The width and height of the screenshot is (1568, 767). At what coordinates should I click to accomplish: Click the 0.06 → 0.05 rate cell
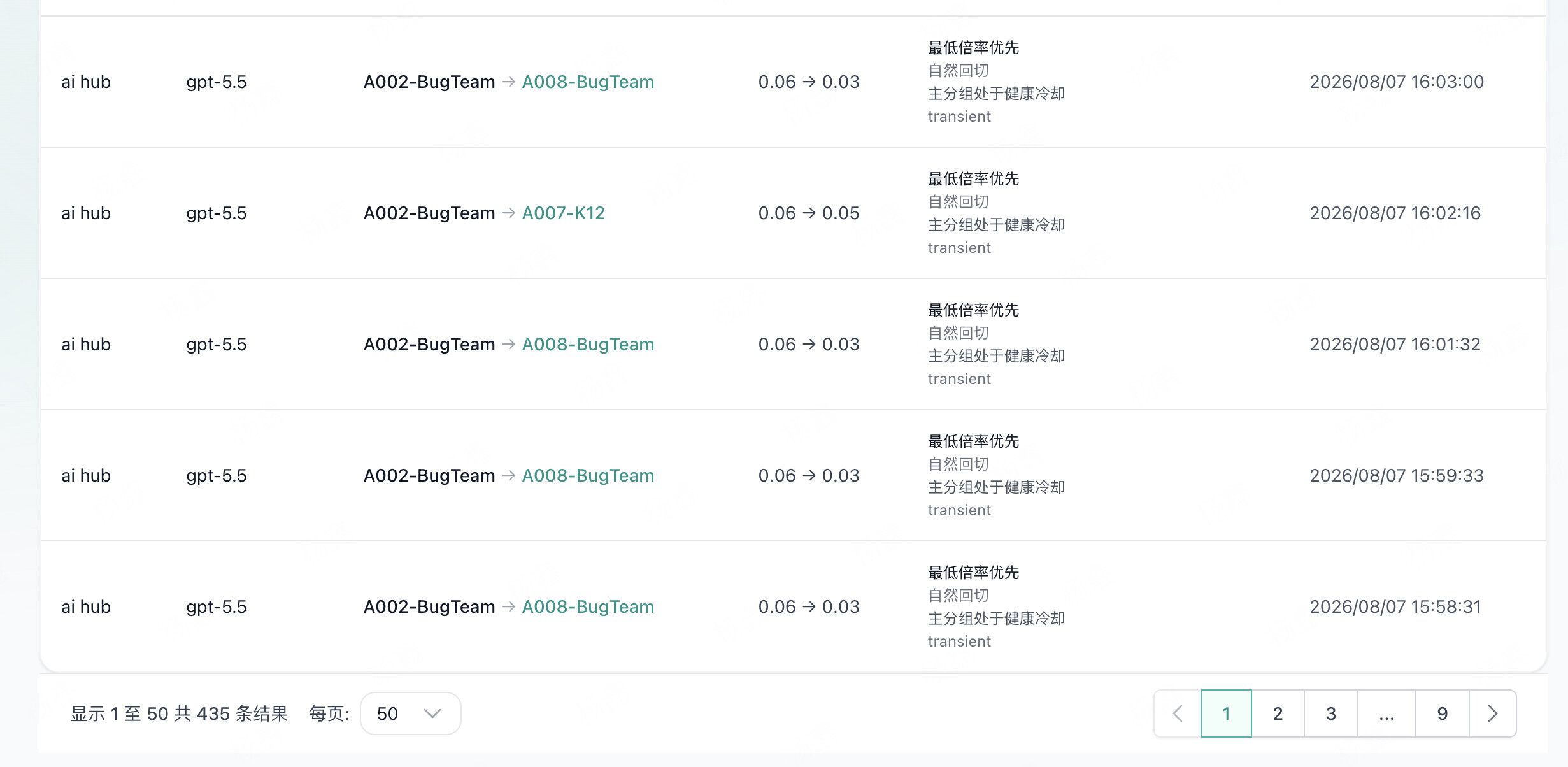(809, 213)
